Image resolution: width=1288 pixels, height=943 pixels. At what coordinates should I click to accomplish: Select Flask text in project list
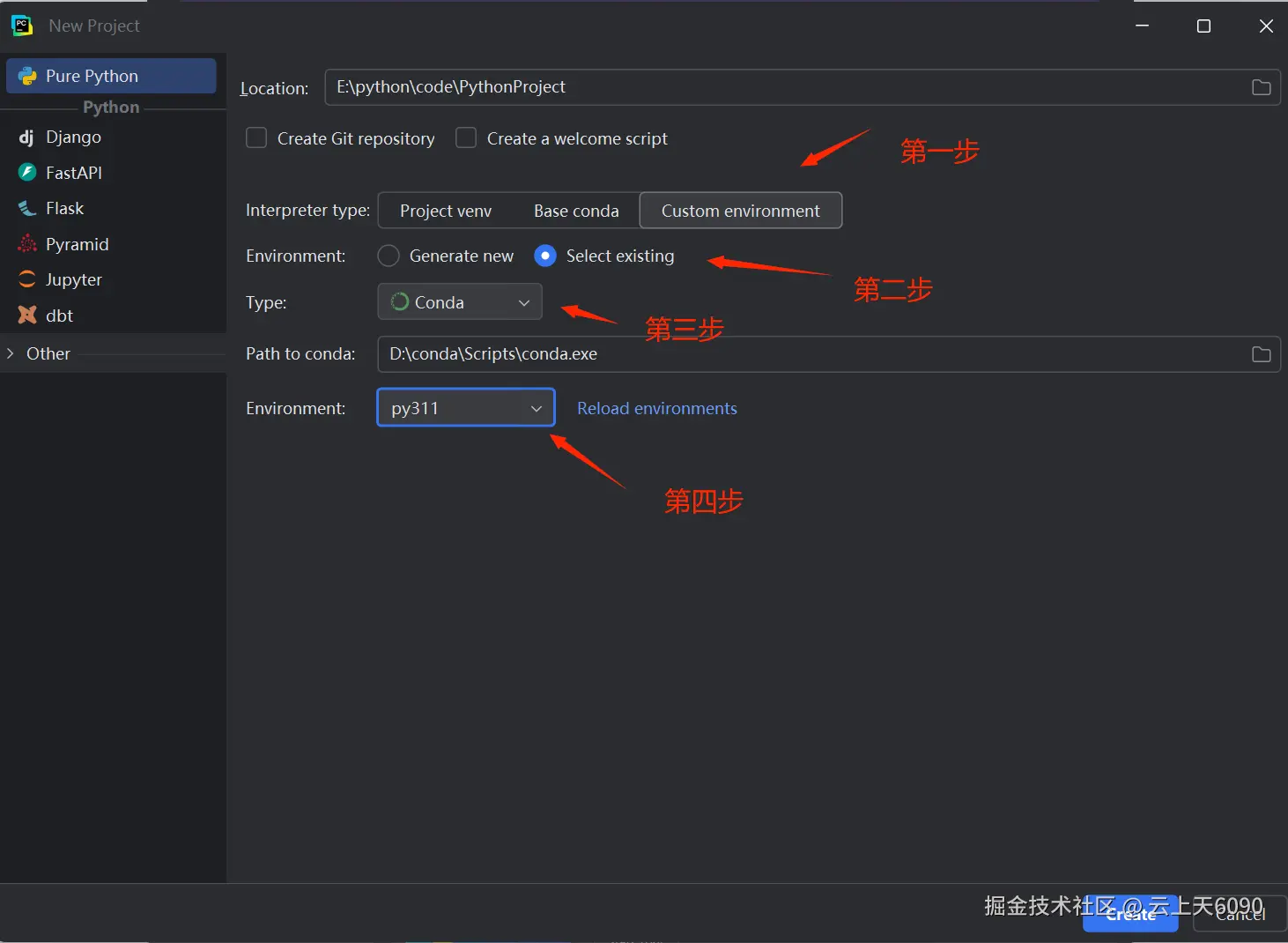(x=64, y=209)
